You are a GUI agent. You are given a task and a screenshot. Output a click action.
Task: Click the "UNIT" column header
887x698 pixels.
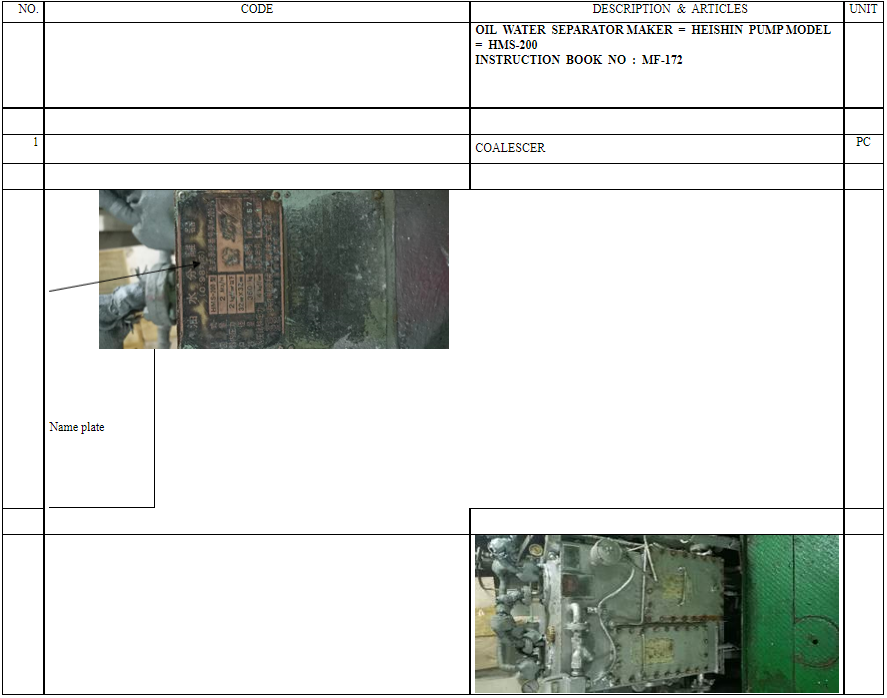(862, 9)
